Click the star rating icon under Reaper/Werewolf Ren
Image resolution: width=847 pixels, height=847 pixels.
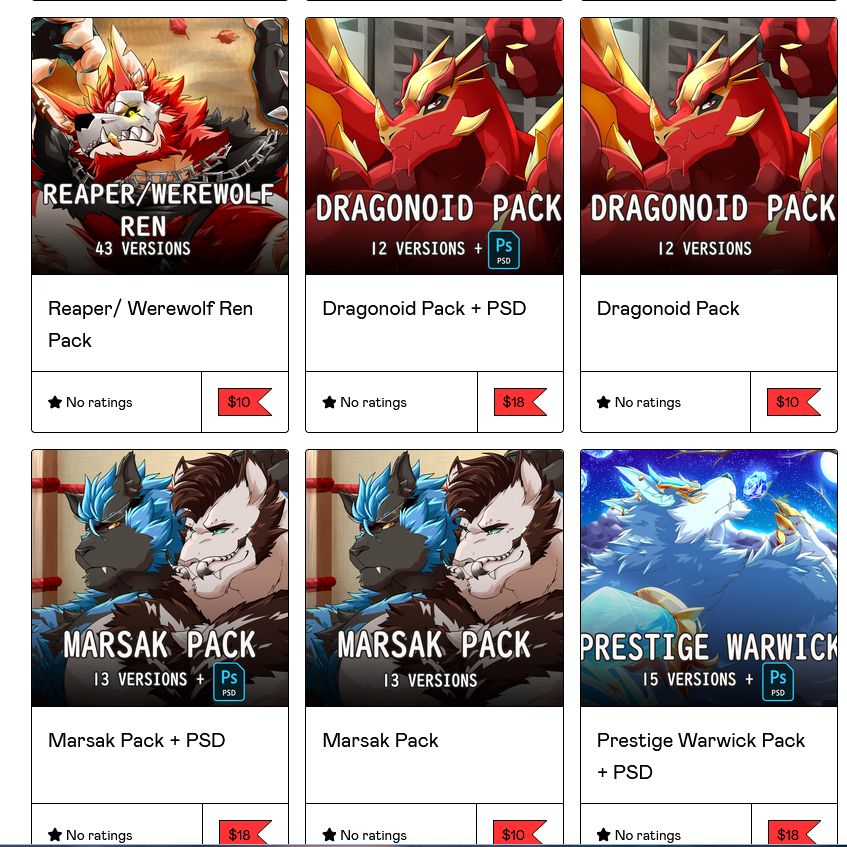55,402
